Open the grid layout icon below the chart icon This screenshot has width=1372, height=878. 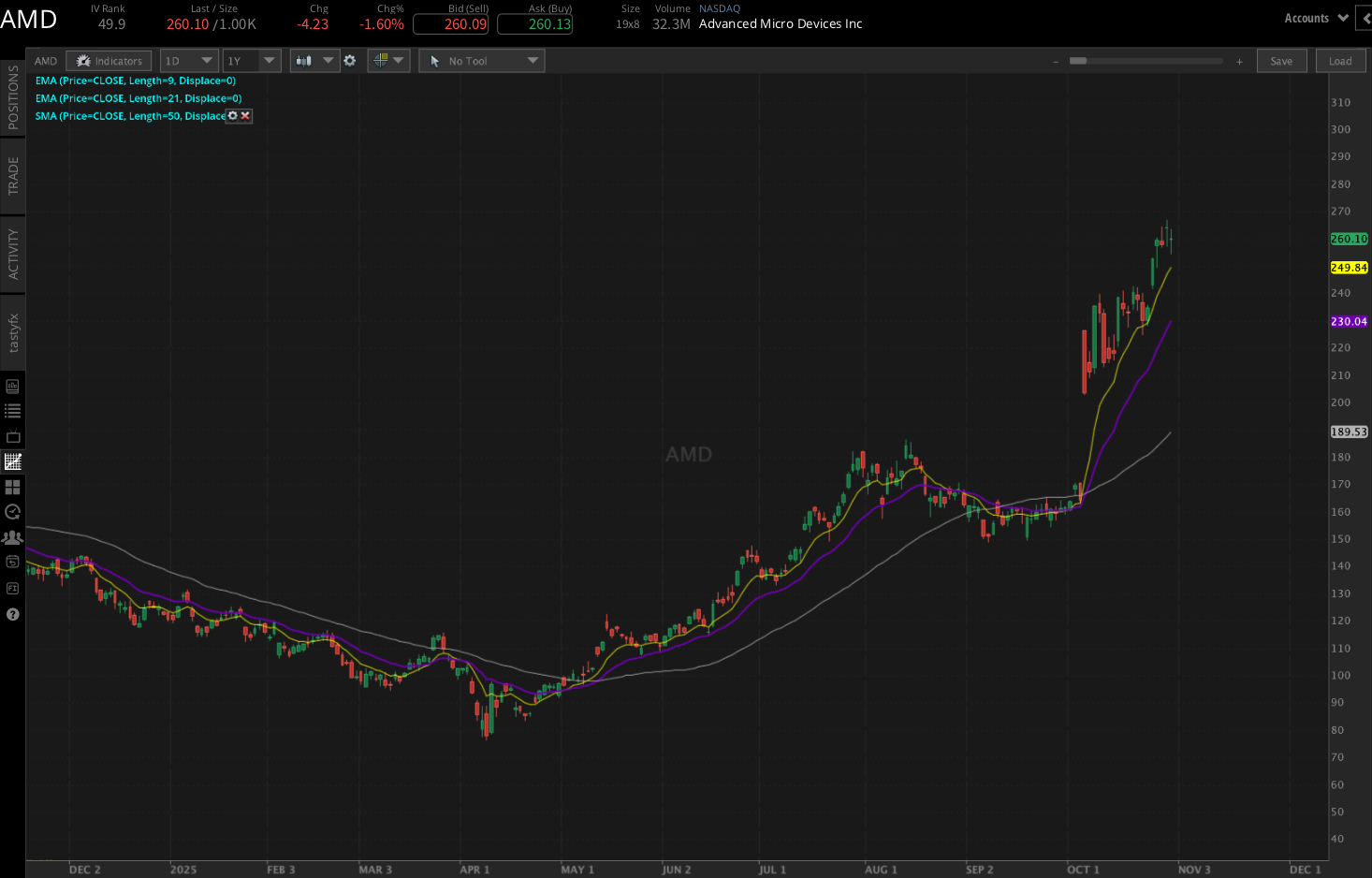tap(13, 487)
